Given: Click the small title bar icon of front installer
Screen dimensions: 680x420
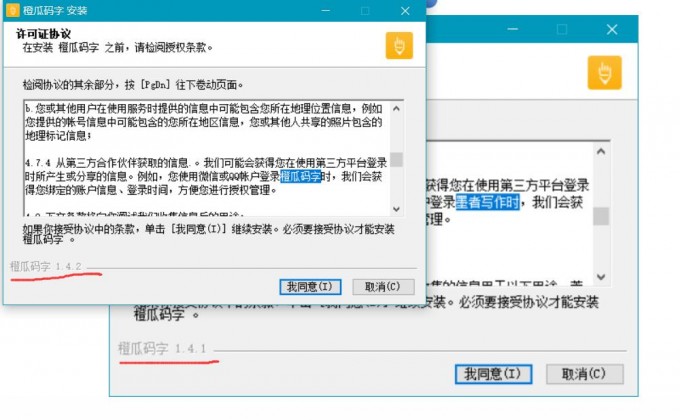Looking at the screenshot, I should point(12,10).
